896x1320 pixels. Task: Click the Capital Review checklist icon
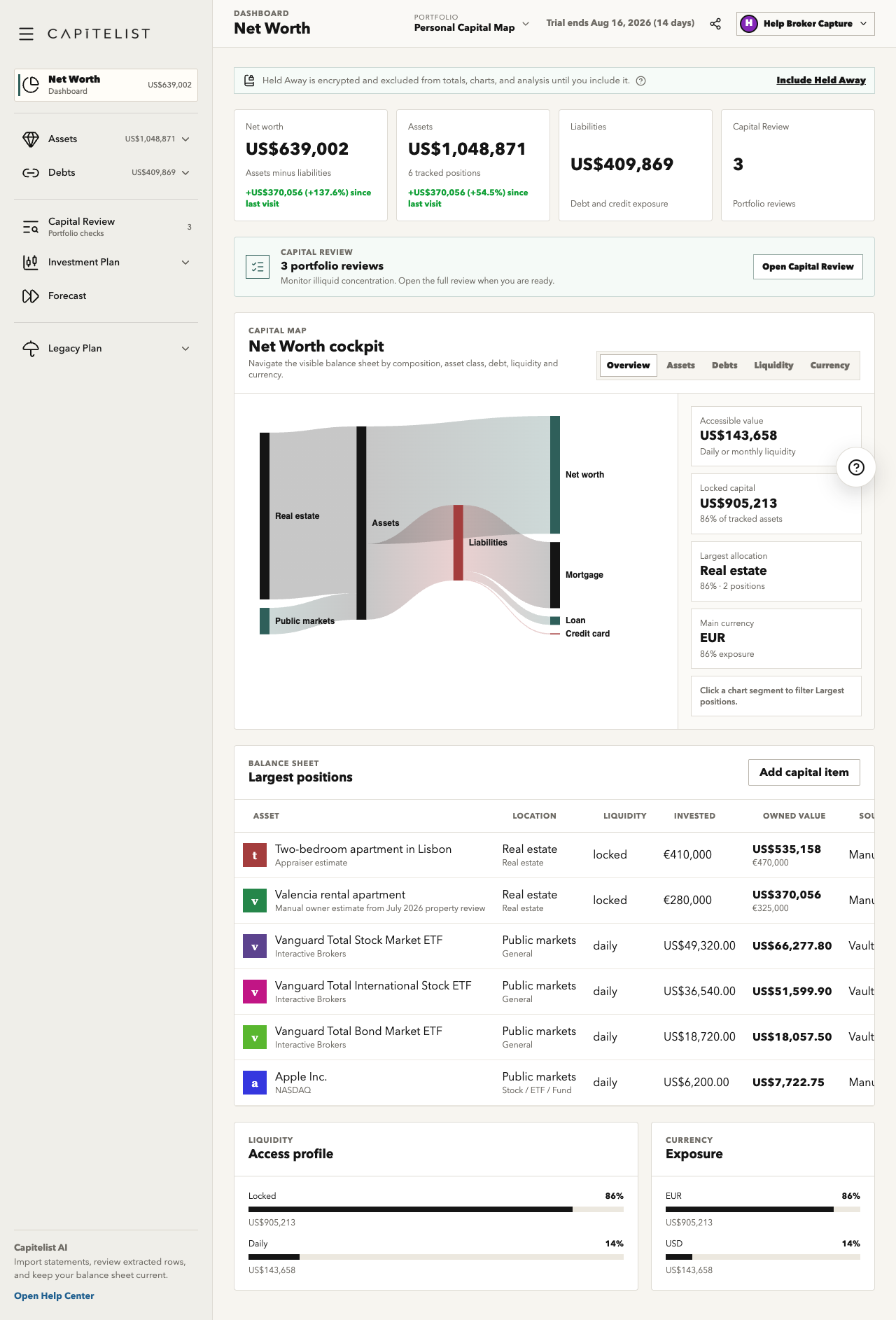click(258, 267)
